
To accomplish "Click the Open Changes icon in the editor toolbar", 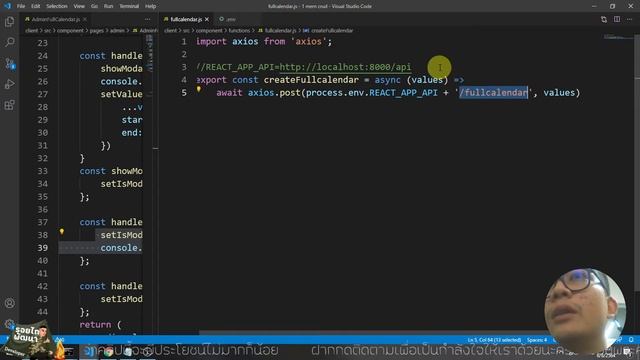I will coord(604,19).
